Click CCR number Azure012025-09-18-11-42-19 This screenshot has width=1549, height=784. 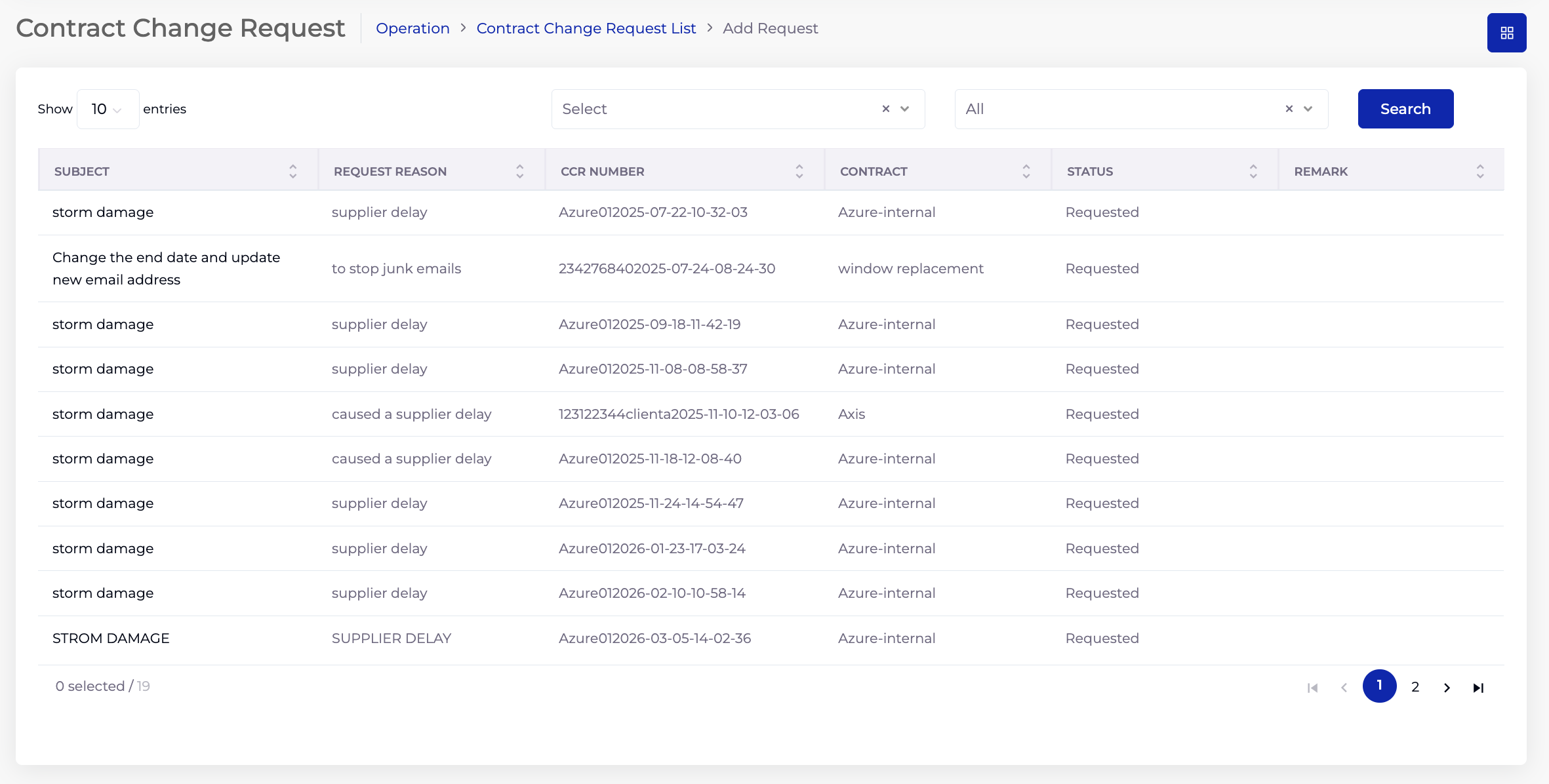[x=650, y=324]
